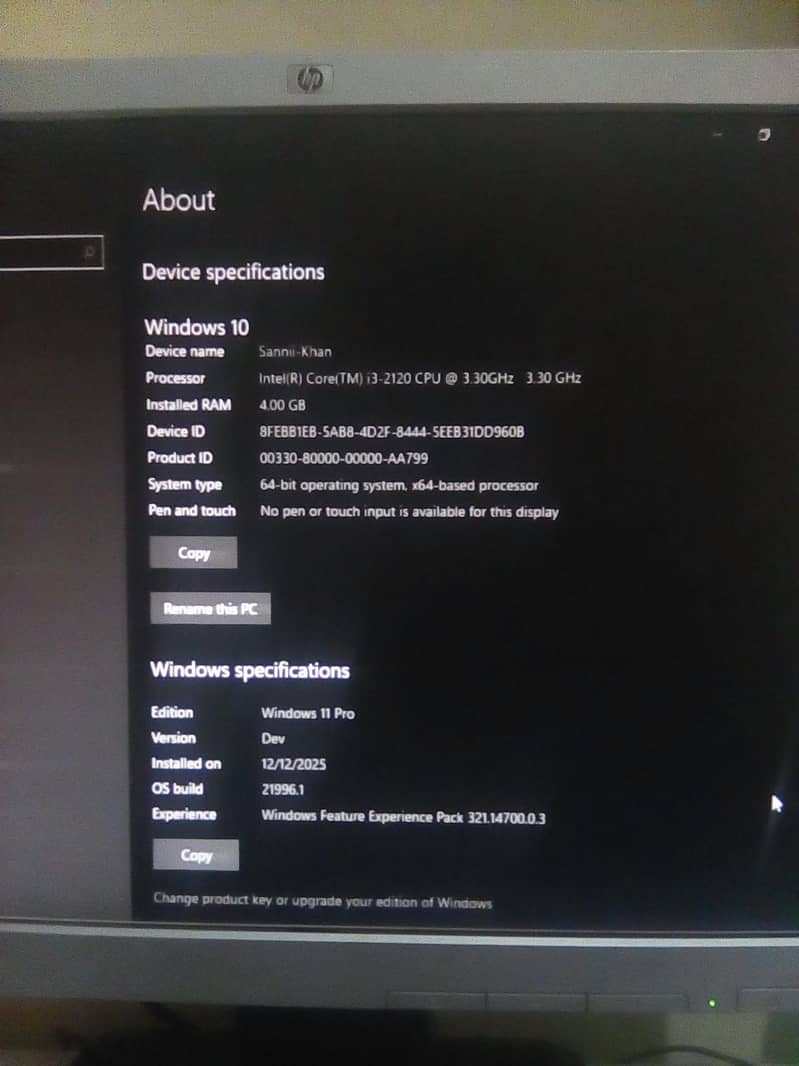Click Windows Feature Experience Pack value
The width and height of the screenshot is (799, 1066).
pos(403,816)
